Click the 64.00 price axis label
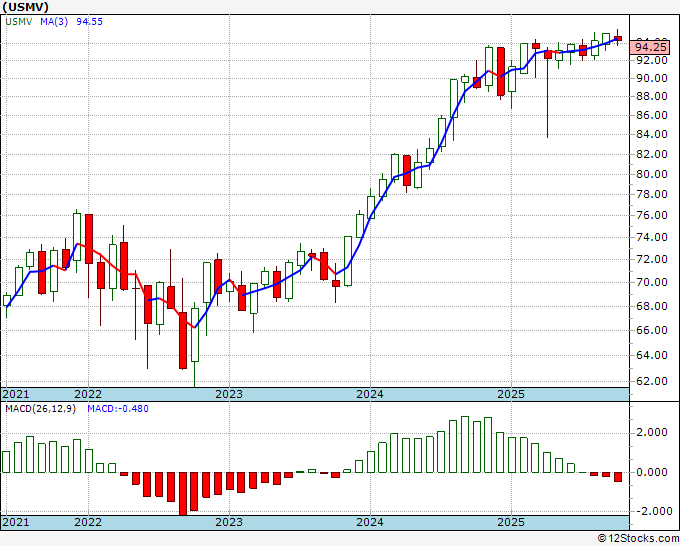Image resolution: width=680 pixels, height=546 pixels. (652, 355)
